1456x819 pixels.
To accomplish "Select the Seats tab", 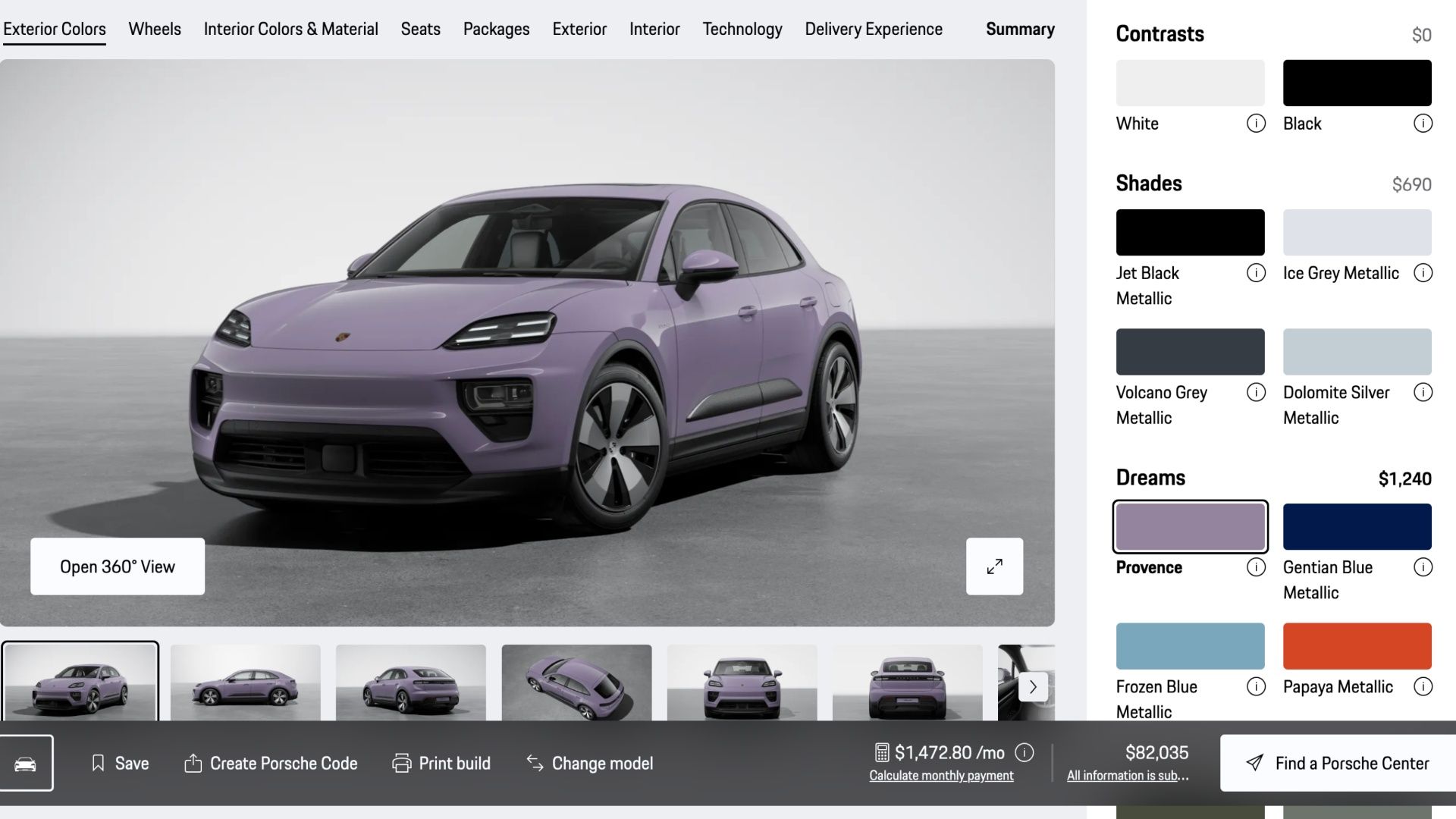I will (421, 29).
